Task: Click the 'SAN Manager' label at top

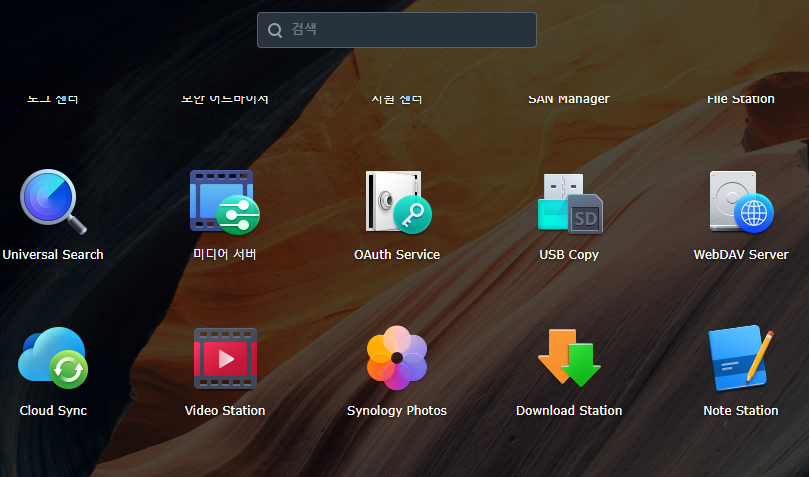Action: tap(569, 98)
